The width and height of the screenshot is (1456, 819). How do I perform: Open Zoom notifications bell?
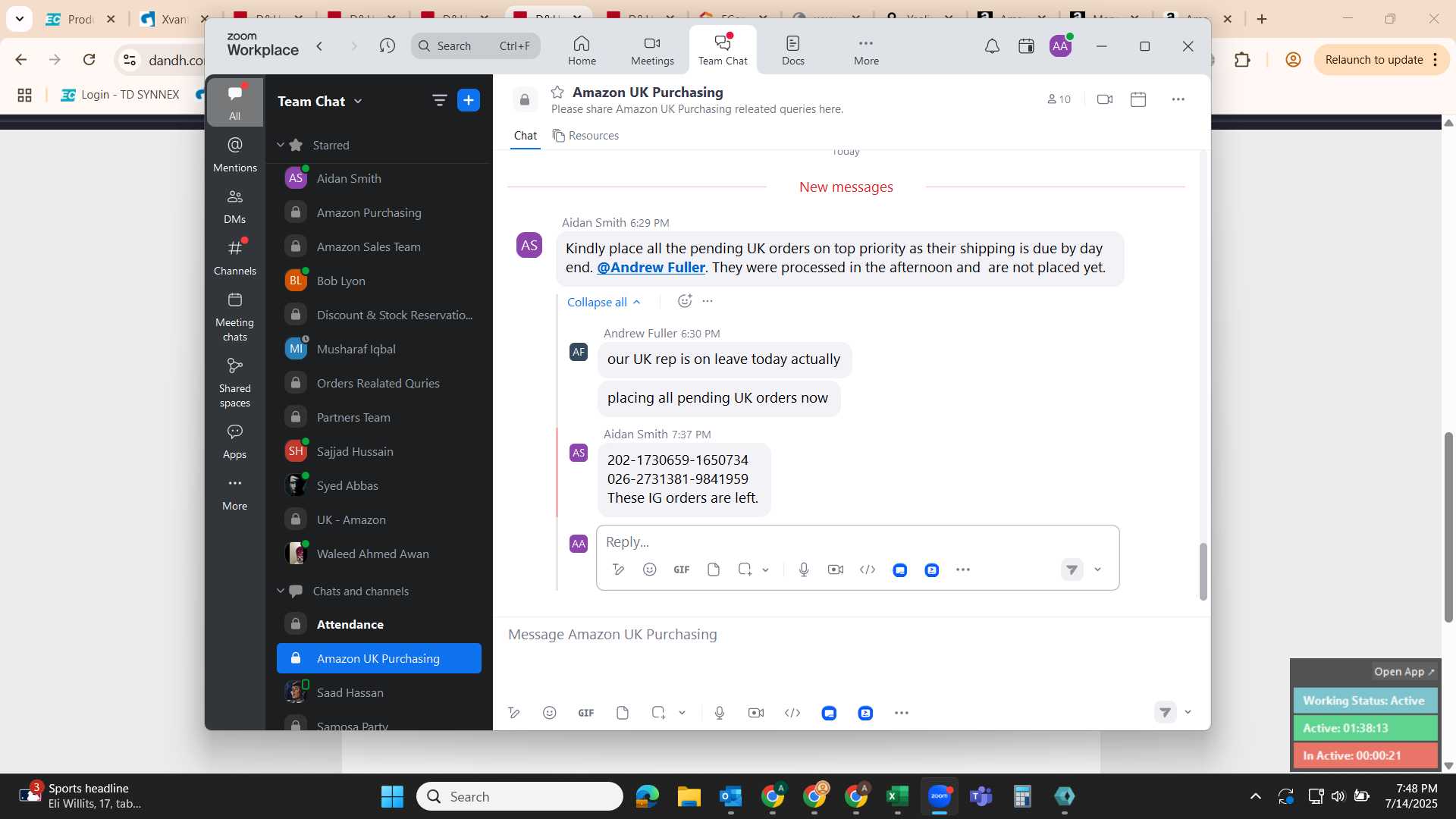(x=992, y=46)
